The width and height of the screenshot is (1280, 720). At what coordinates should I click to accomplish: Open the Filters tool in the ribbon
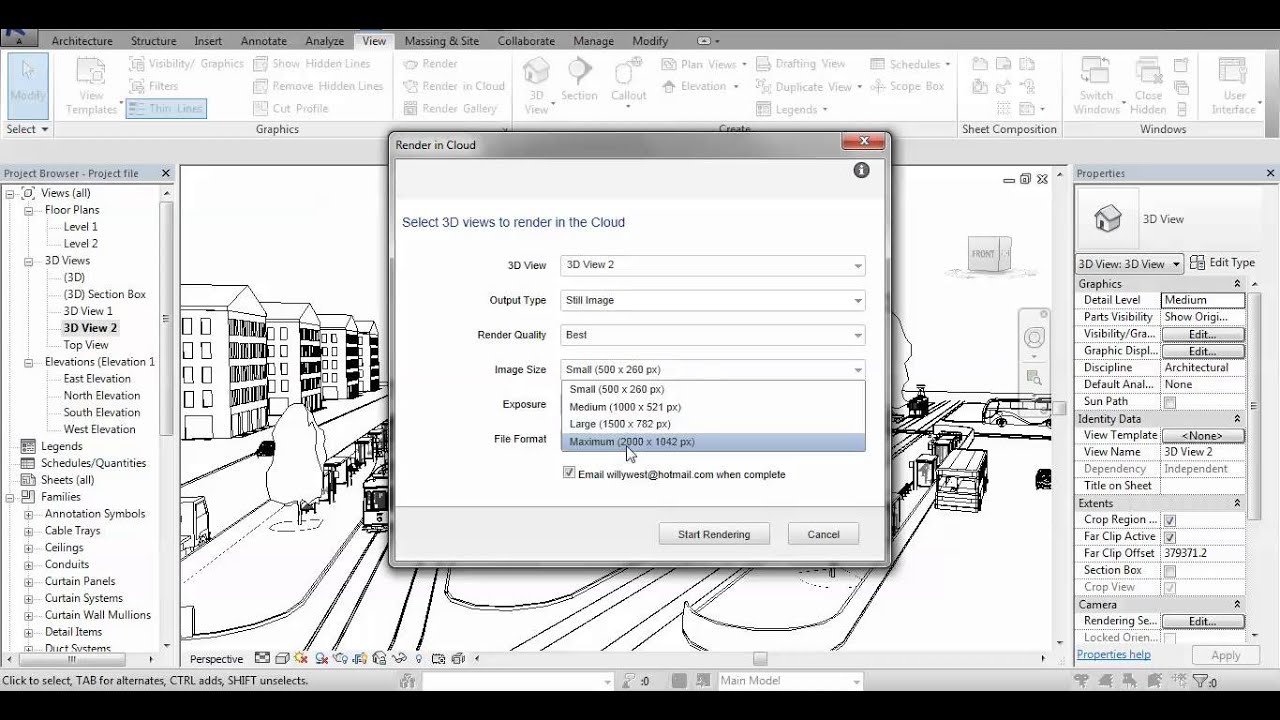(154, 86)
